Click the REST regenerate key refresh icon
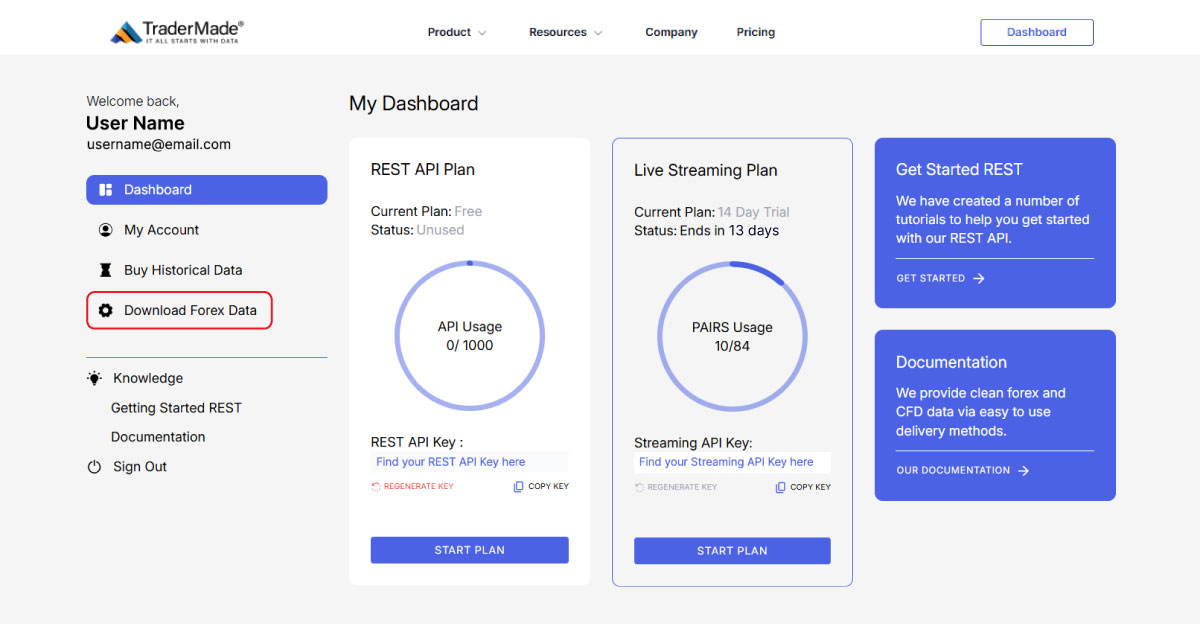The width and height of the screenshot is (1200, 624). pos(376,487)
